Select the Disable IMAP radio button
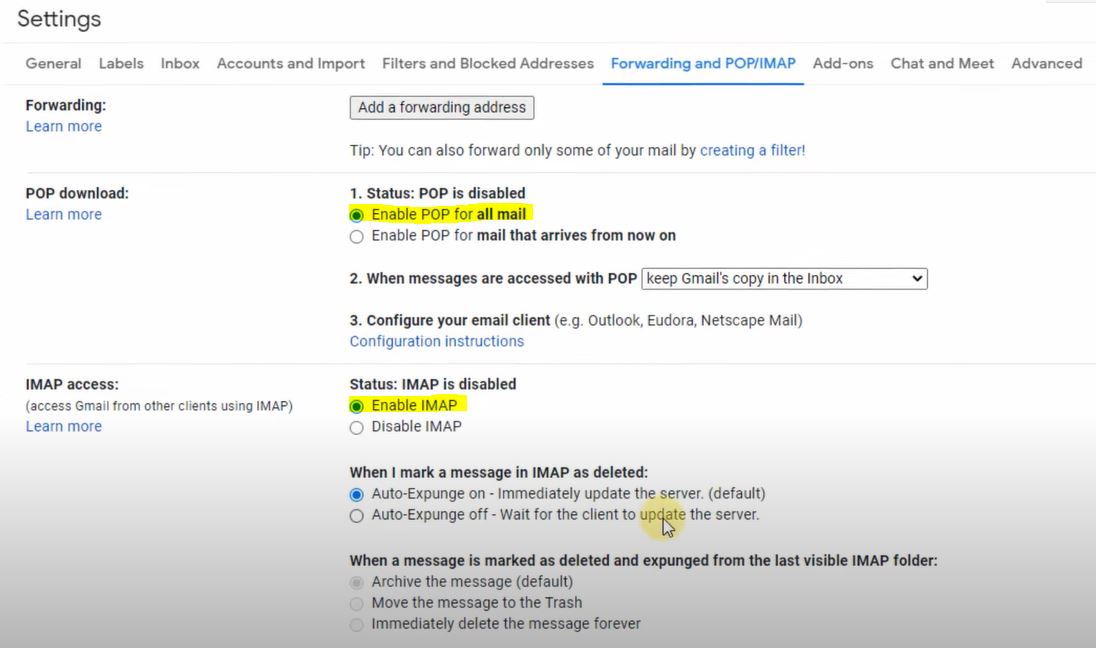Image resolution: width=1096 pixels, height=648 pixels. point(356,427)
